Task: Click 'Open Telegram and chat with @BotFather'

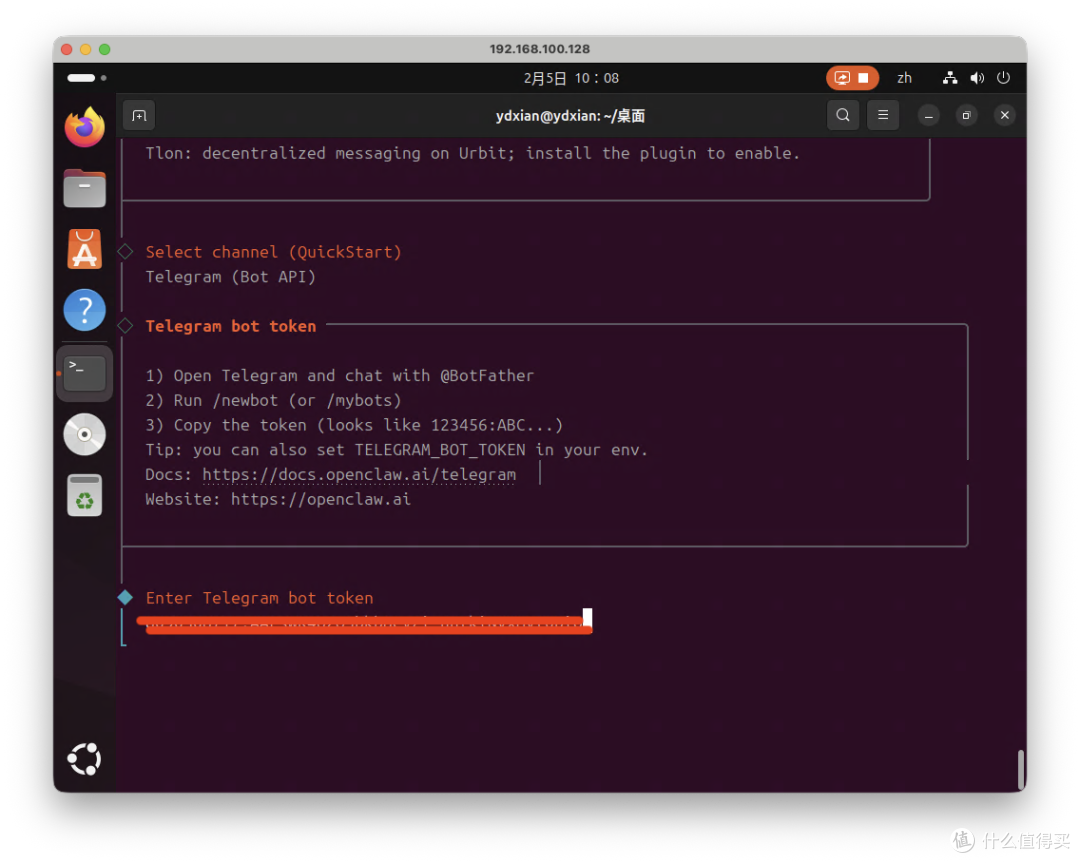Action: 353,375
